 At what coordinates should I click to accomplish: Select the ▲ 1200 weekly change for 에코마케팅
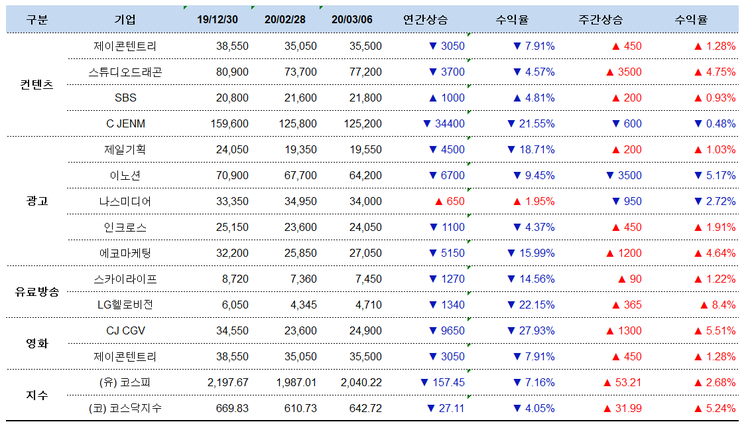click(624, 253)
